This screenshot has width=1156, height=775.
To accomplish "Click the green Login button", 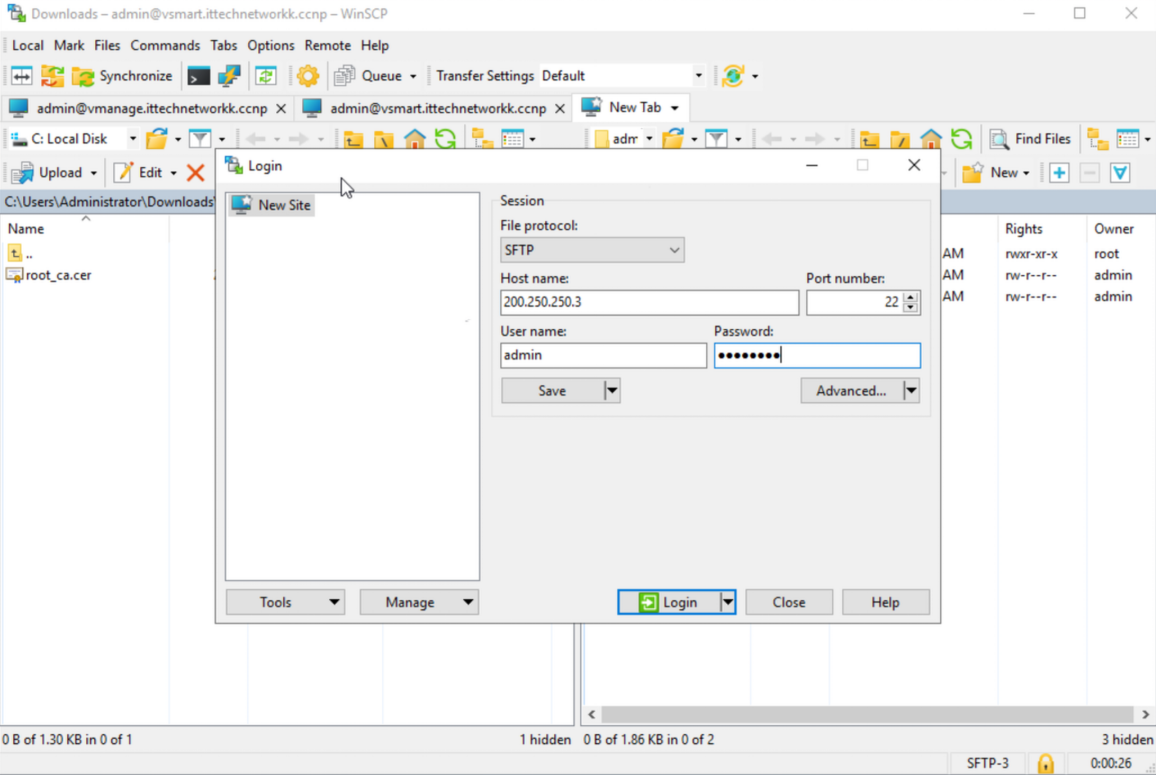I will coord(669,602).
